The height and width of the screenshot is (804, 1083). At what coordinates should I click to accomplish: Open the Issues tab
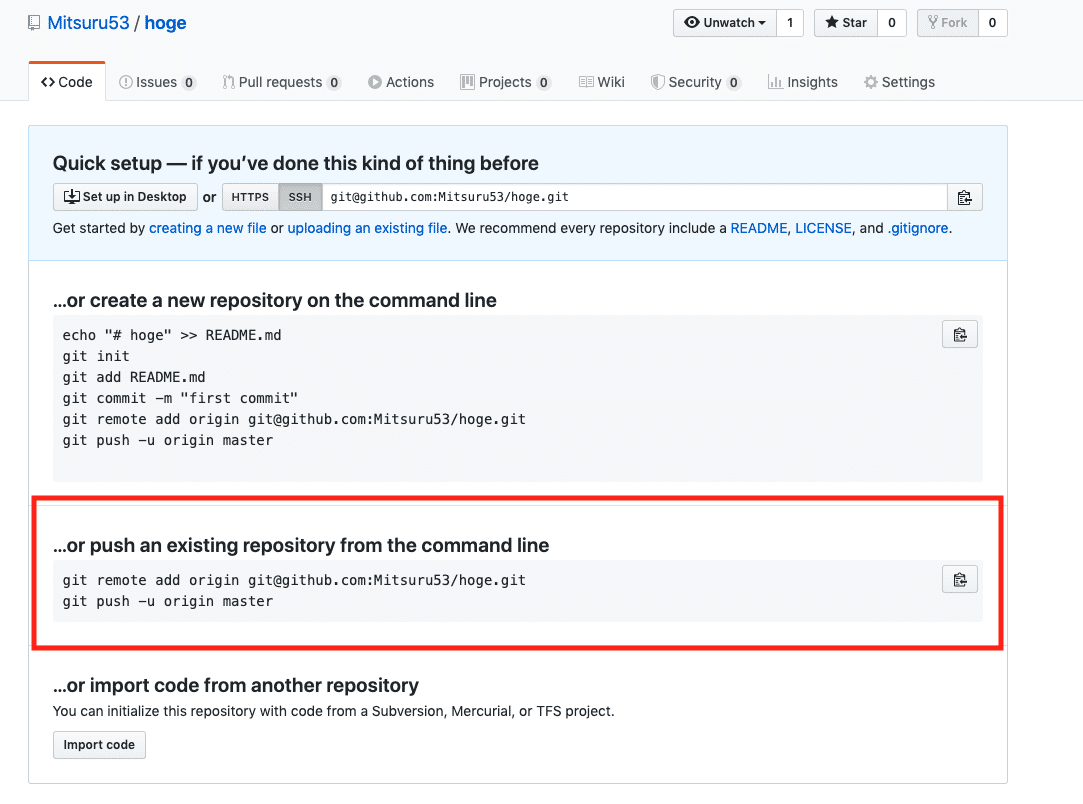coord(156,82)
